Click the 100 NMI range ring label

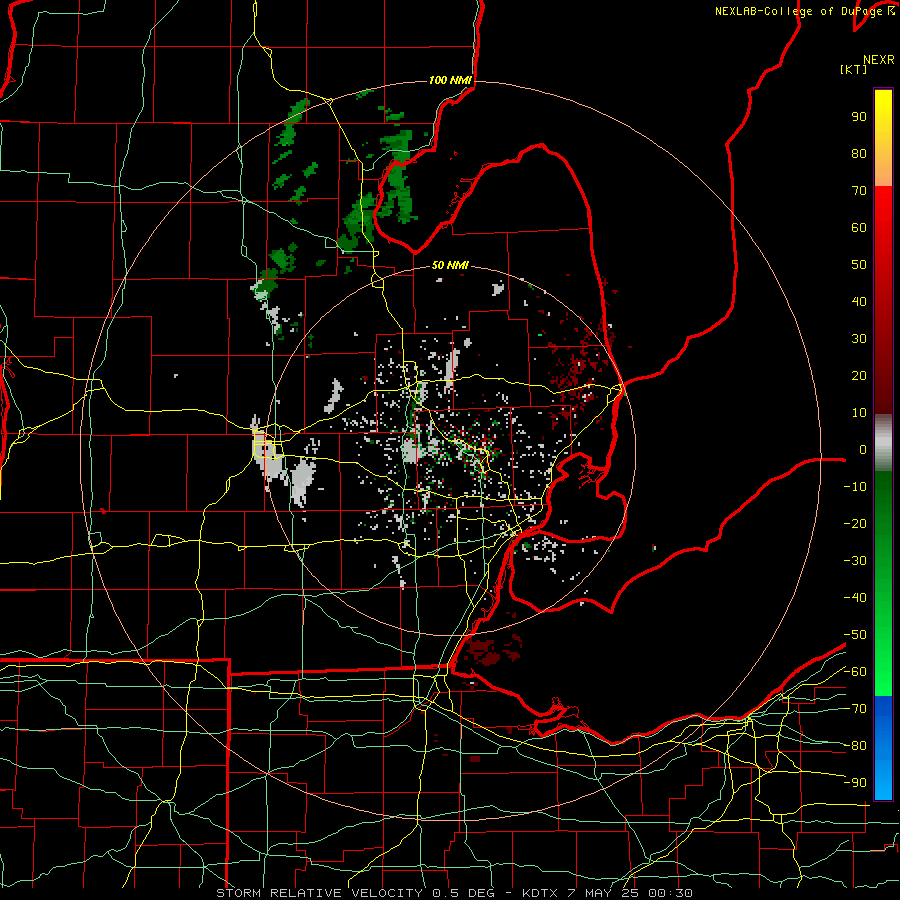[x=450, y=80]
